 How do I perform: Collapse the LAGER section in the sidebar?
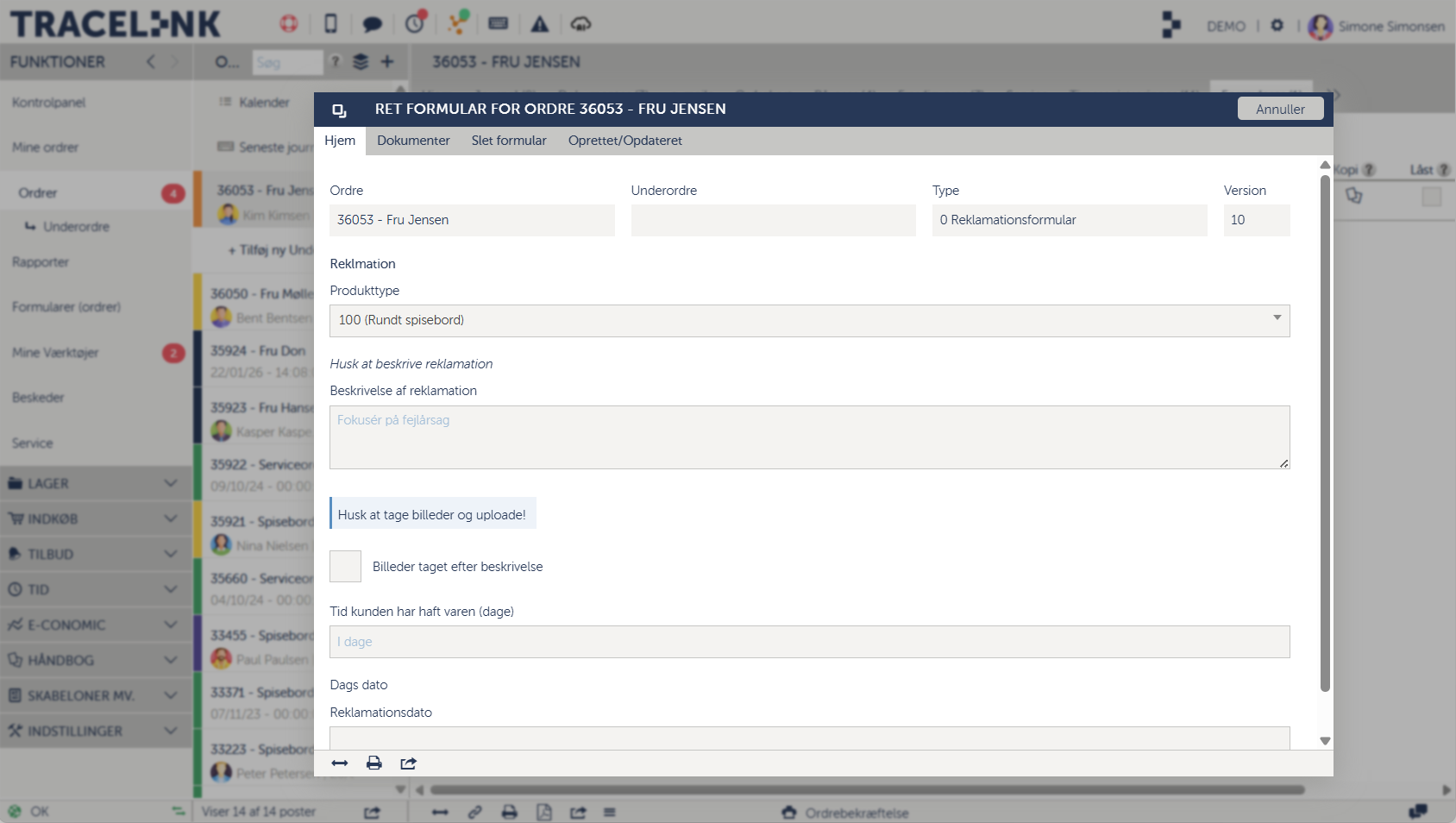pyautogui.click(x=169, y=483)
